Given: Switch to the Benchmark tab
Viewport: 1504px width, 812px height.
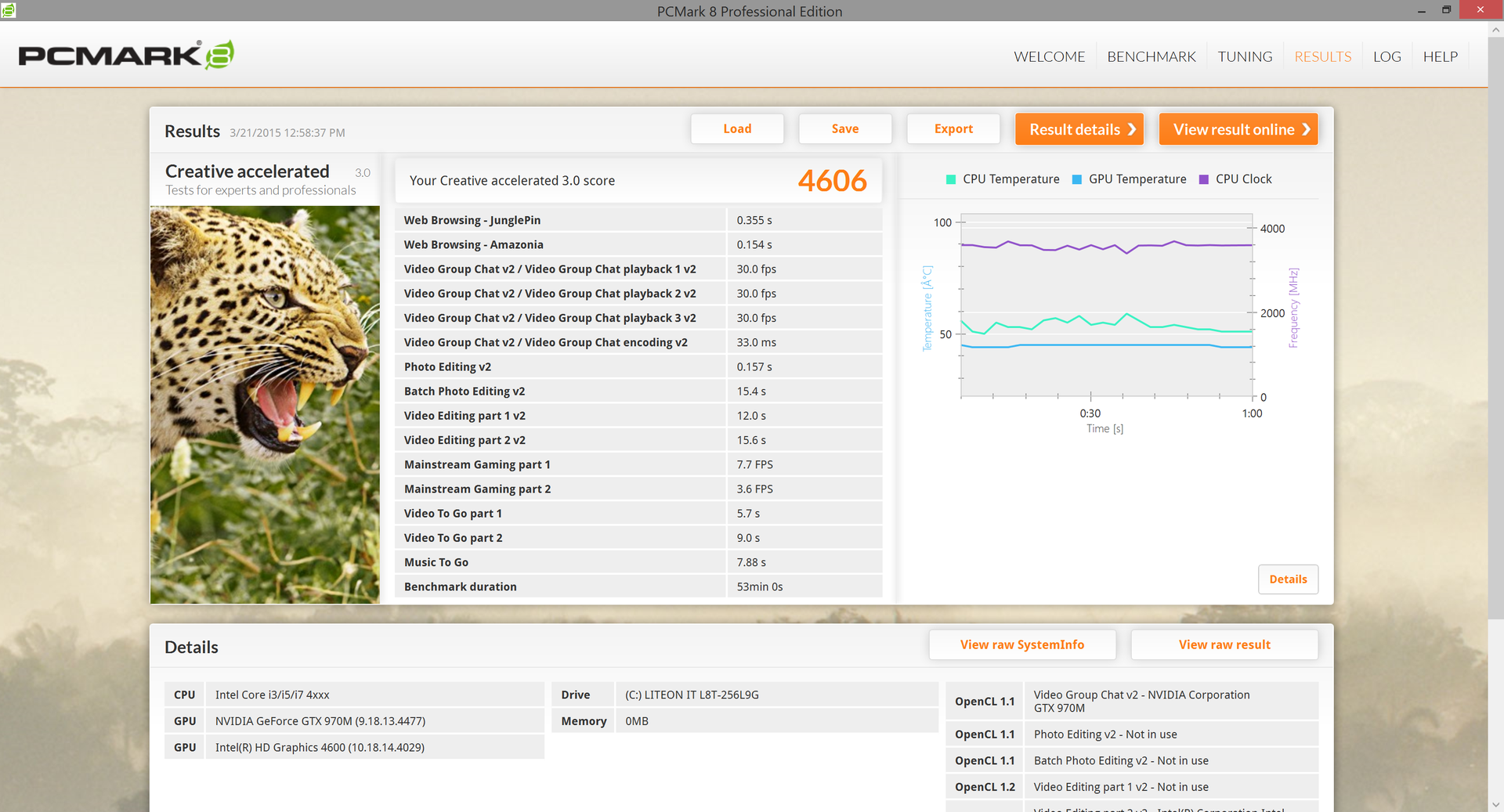Looking at the screenshot, I should pyautogui.click(x=1151, y=56).
